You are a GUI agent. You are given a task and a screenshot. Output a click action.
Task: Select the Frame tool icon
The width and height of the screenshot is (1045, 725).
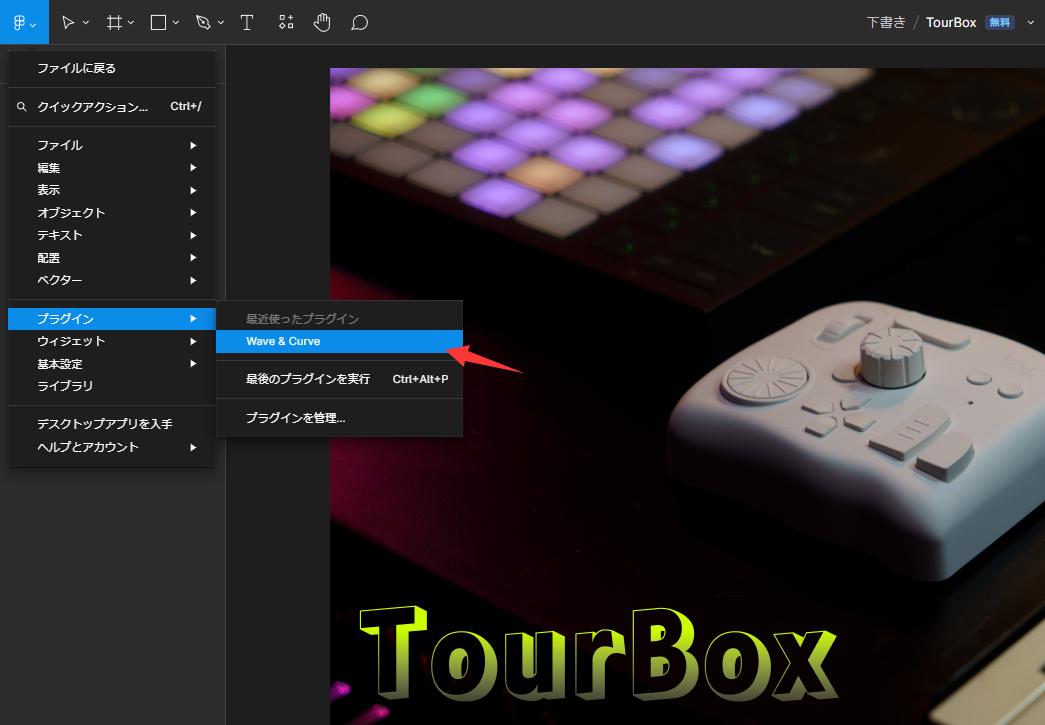pos(114,23)
